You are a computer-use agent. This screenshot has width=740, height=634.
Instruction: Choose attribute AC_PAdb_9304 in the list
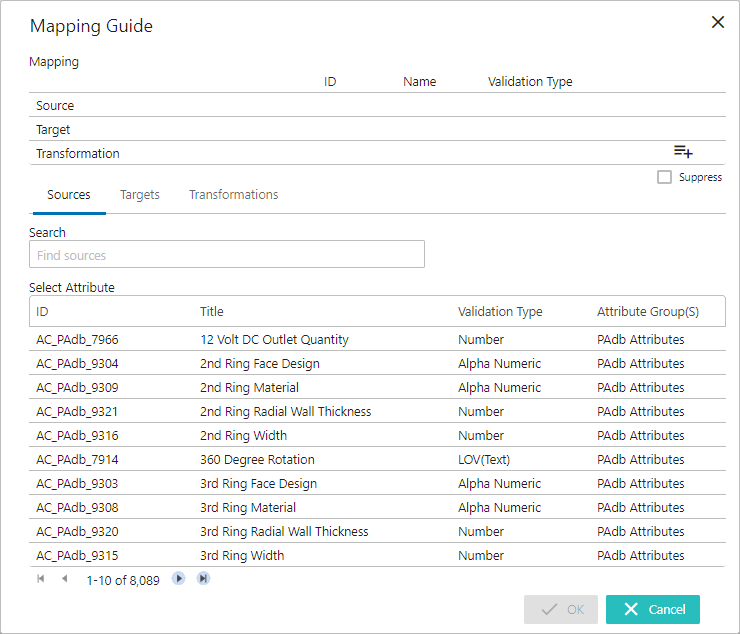(77, 363)
